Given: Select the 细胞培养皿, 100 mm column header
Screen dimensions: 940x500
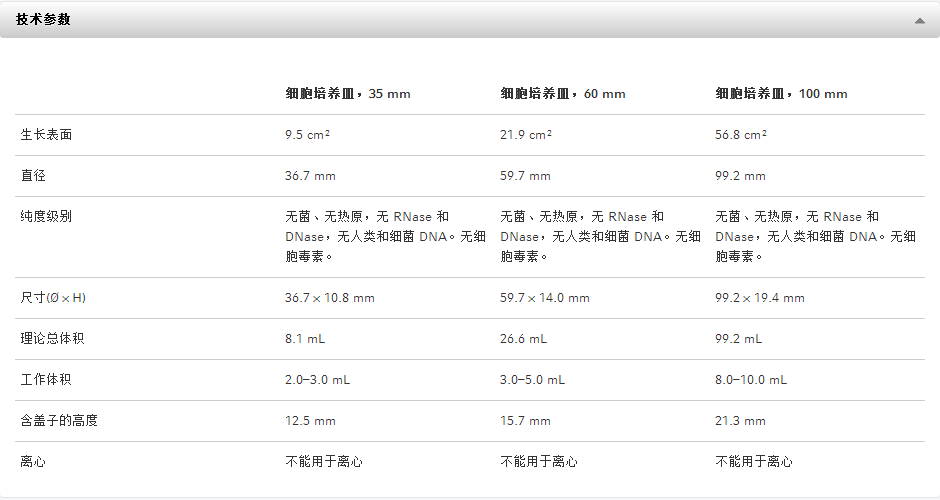Looking at the screenshot, I should pos(781,94).
